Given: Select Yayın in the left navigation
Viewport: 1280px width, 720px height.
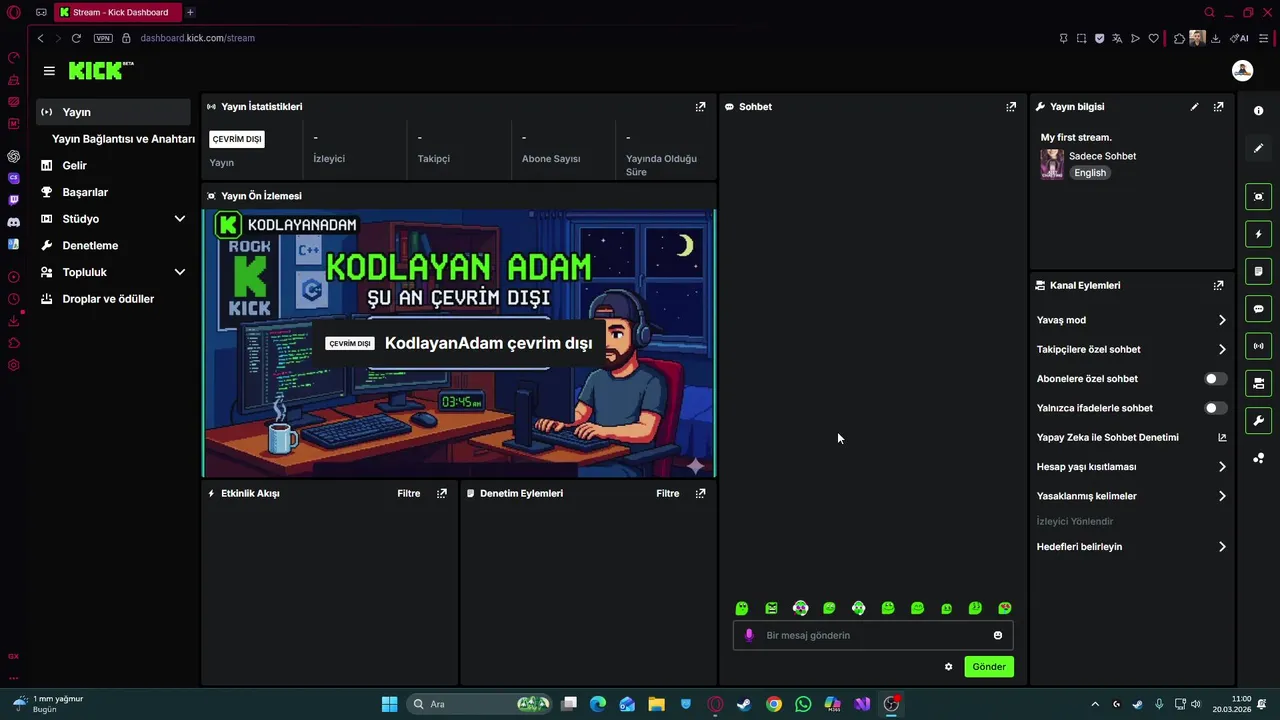Looking at the screenshot, I should point(113,112).
